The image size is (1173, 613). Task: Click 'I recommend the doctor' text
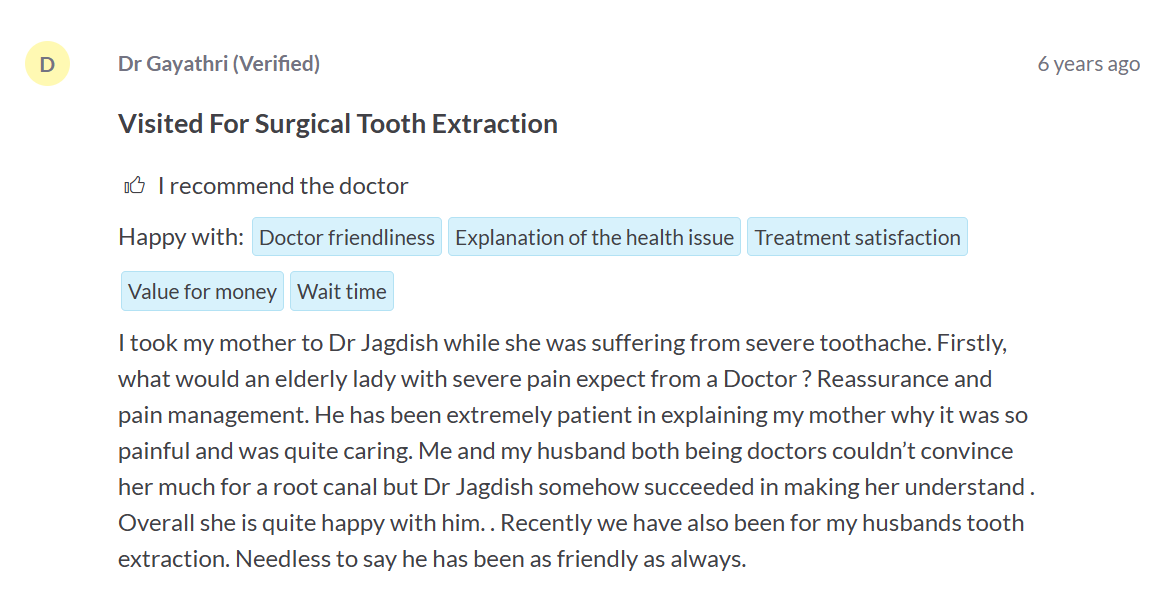(x=283, y=186)
